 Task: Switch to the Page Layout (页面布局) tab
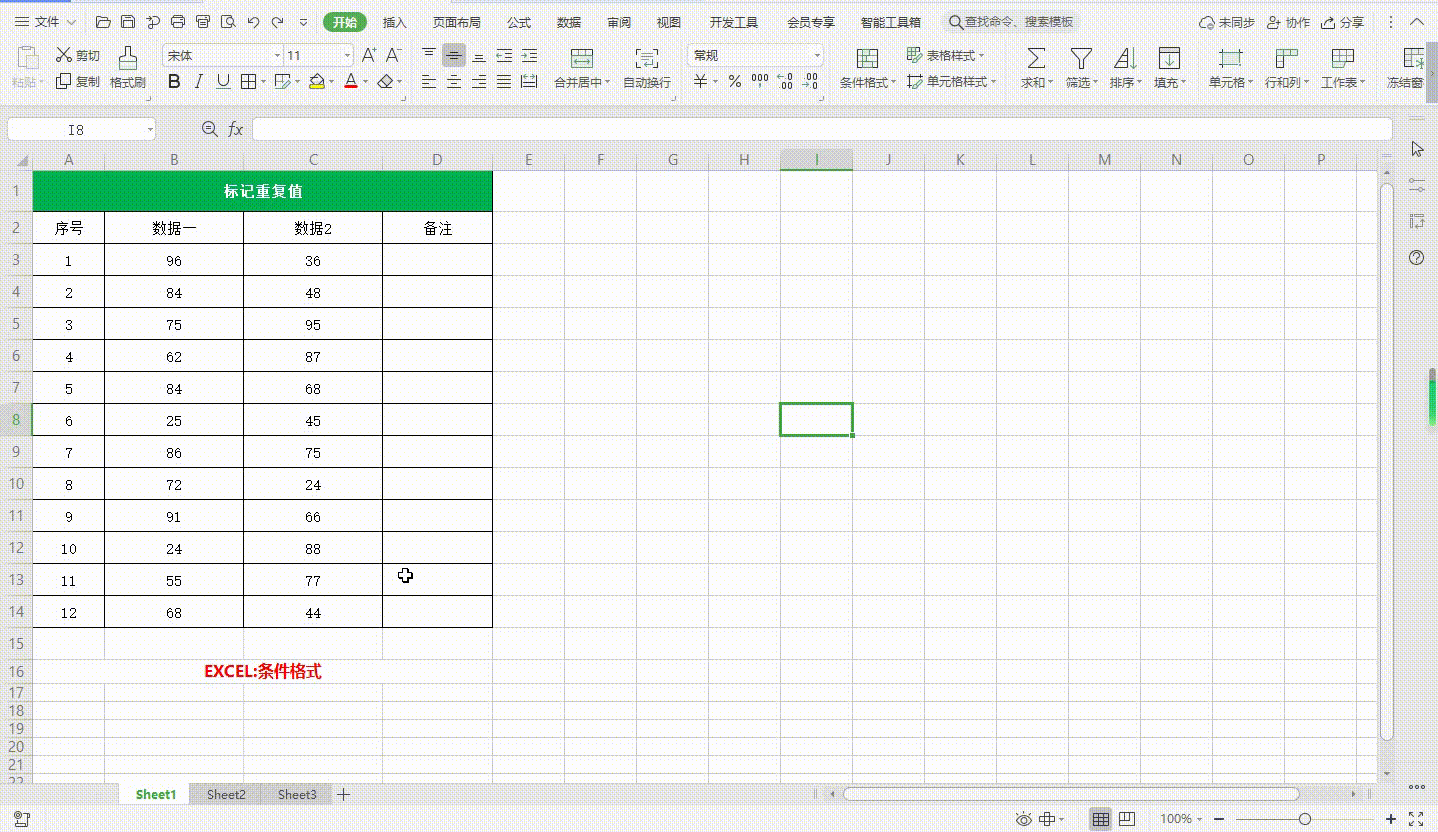[x=456, y=22]
